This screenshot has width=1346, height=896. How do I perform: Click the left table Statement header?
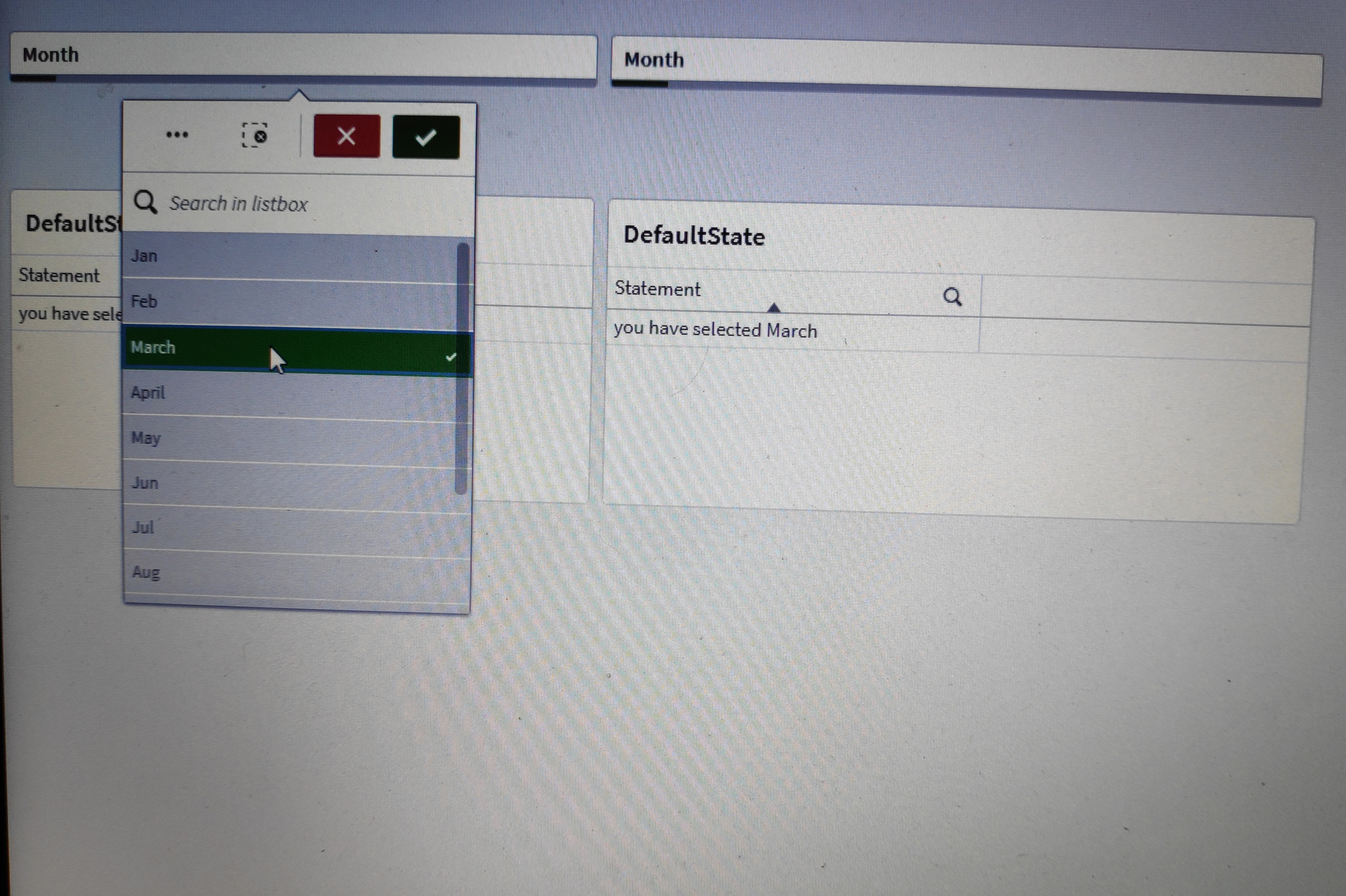point(59,275)
